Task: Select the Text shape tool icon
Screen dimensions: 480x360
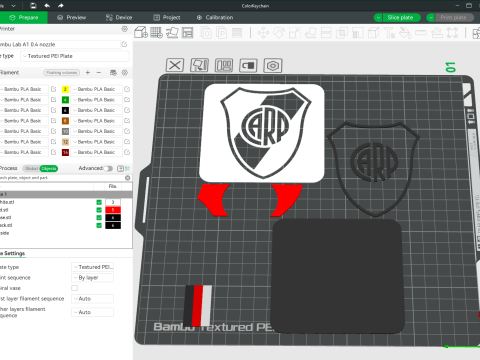Action: (x=389, y=33)
